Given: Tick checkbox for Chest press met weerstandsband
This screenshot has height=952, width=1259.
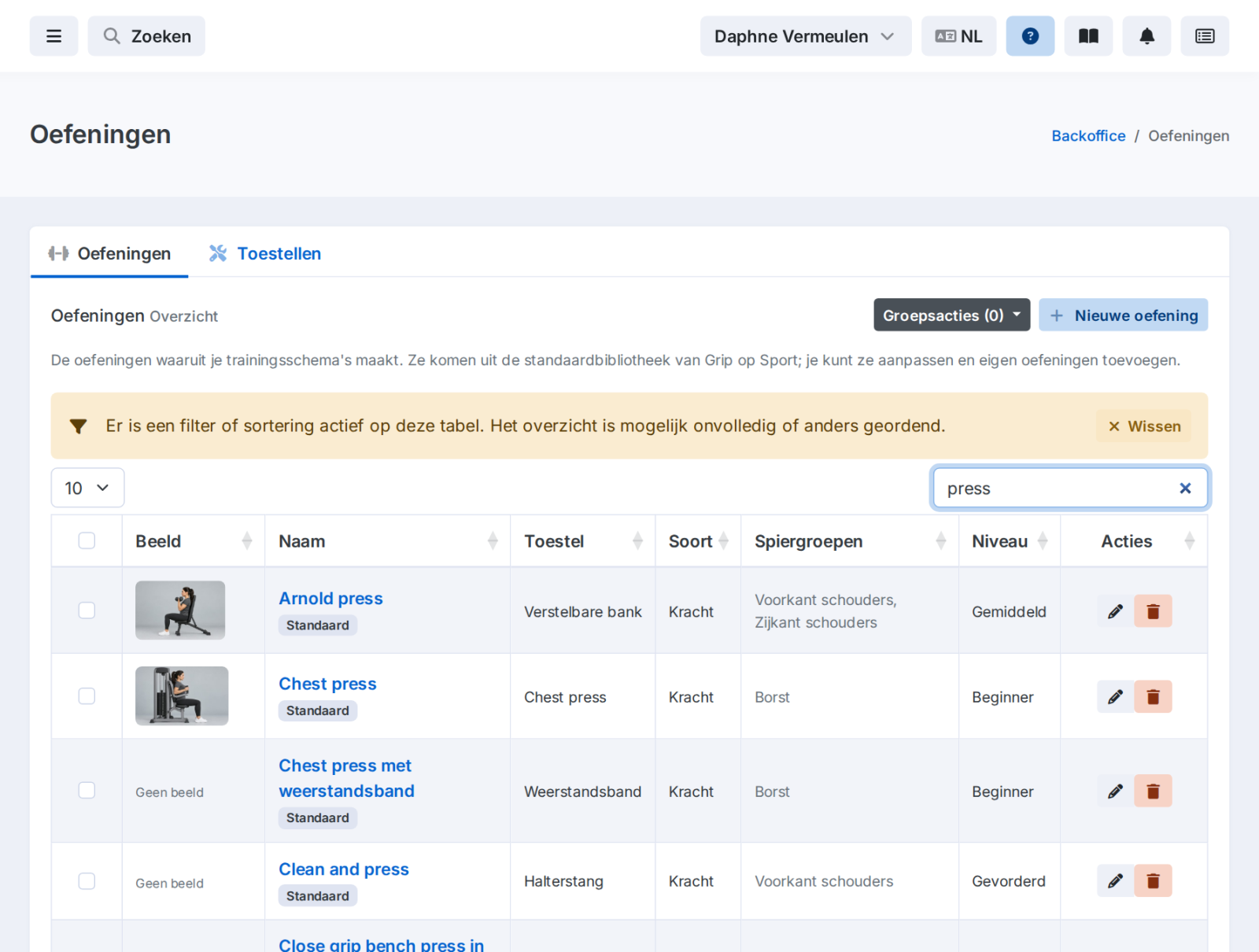Looking at the screenshot, I should click(x=87, y=790).
